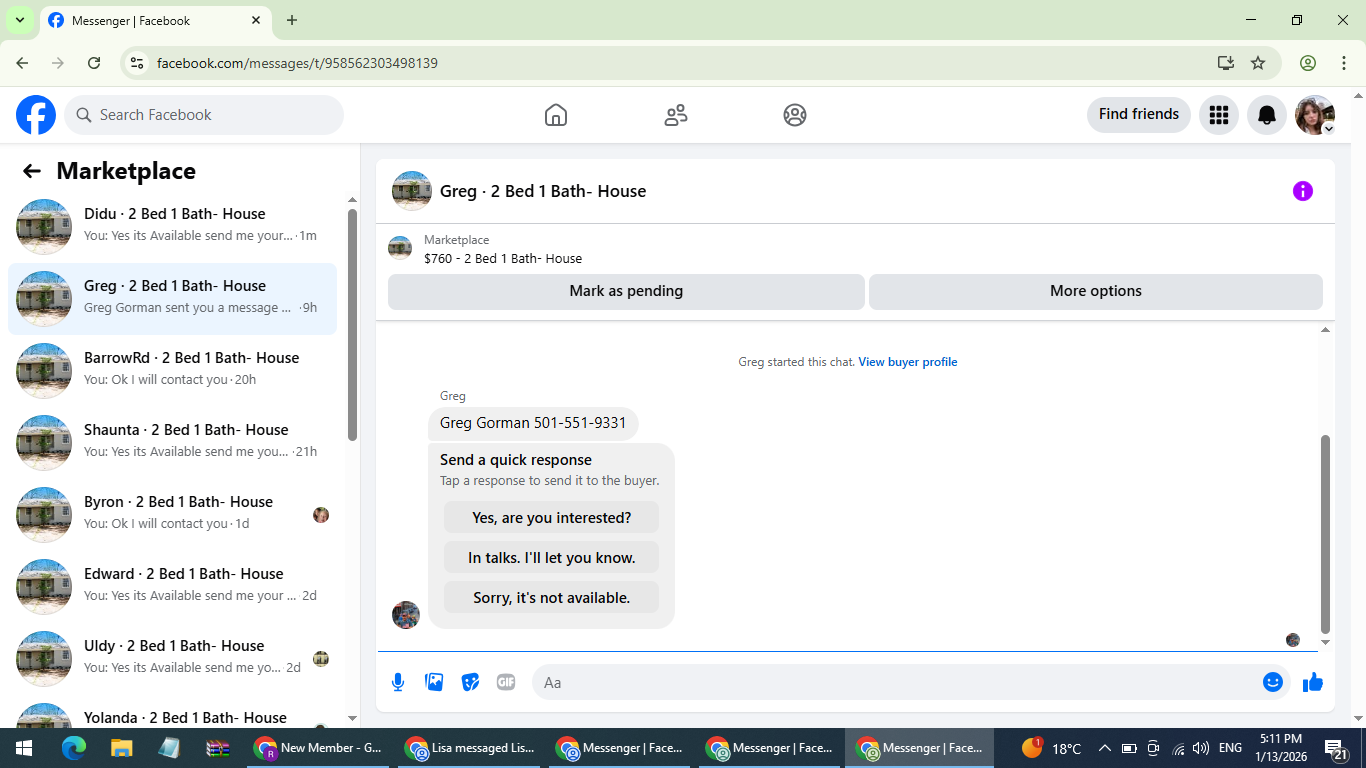This screenshot has width=1366, height=768.
Task: Open the View buyer profile link
Action: 908,362
